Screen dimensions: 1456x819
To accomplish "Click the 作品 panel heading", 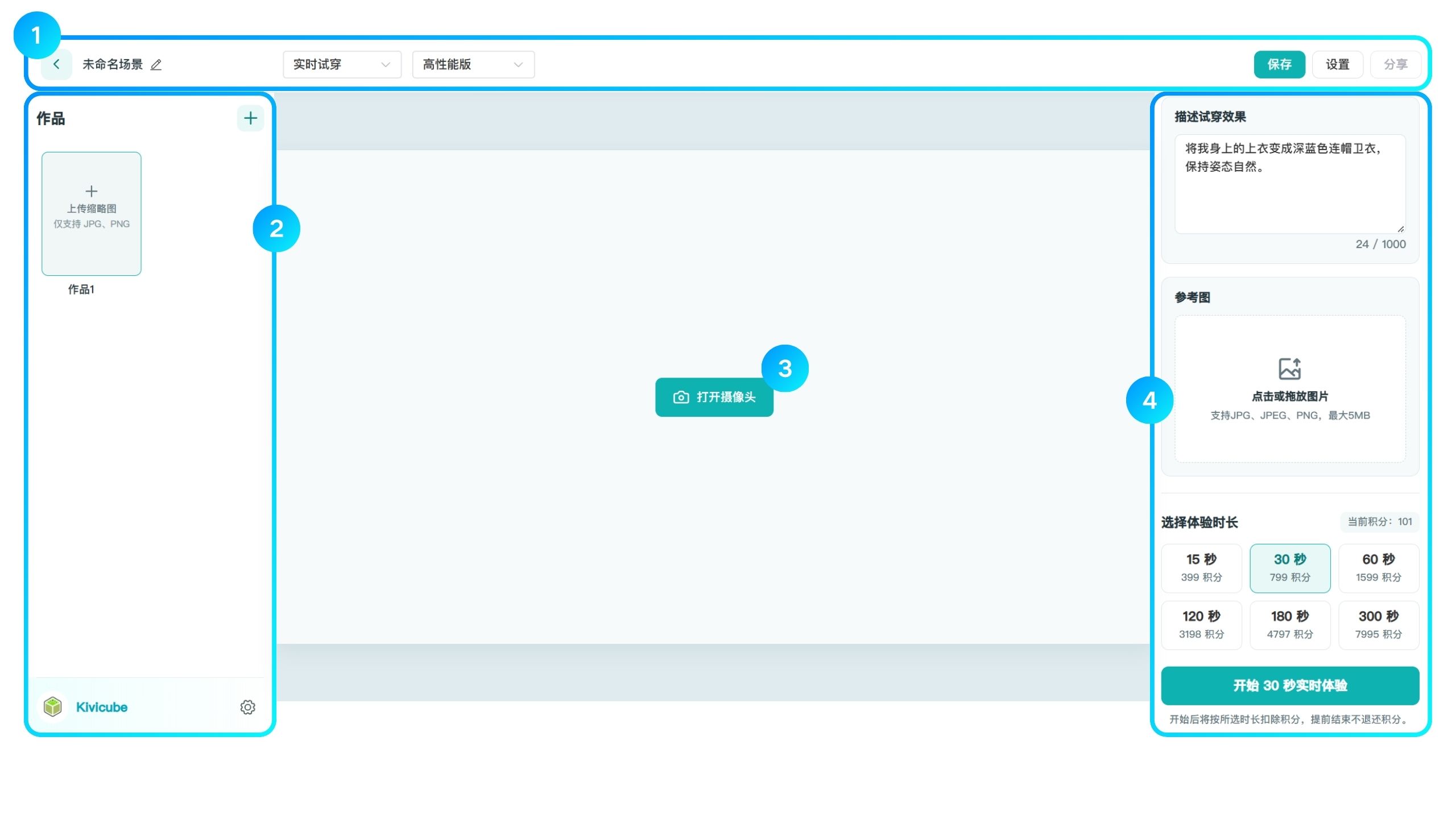I will [51, 118].
